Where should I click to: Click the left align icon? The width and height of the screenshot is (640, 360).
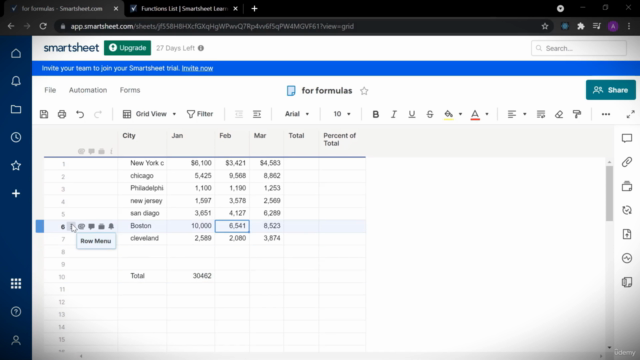click(x=511, y=114)
